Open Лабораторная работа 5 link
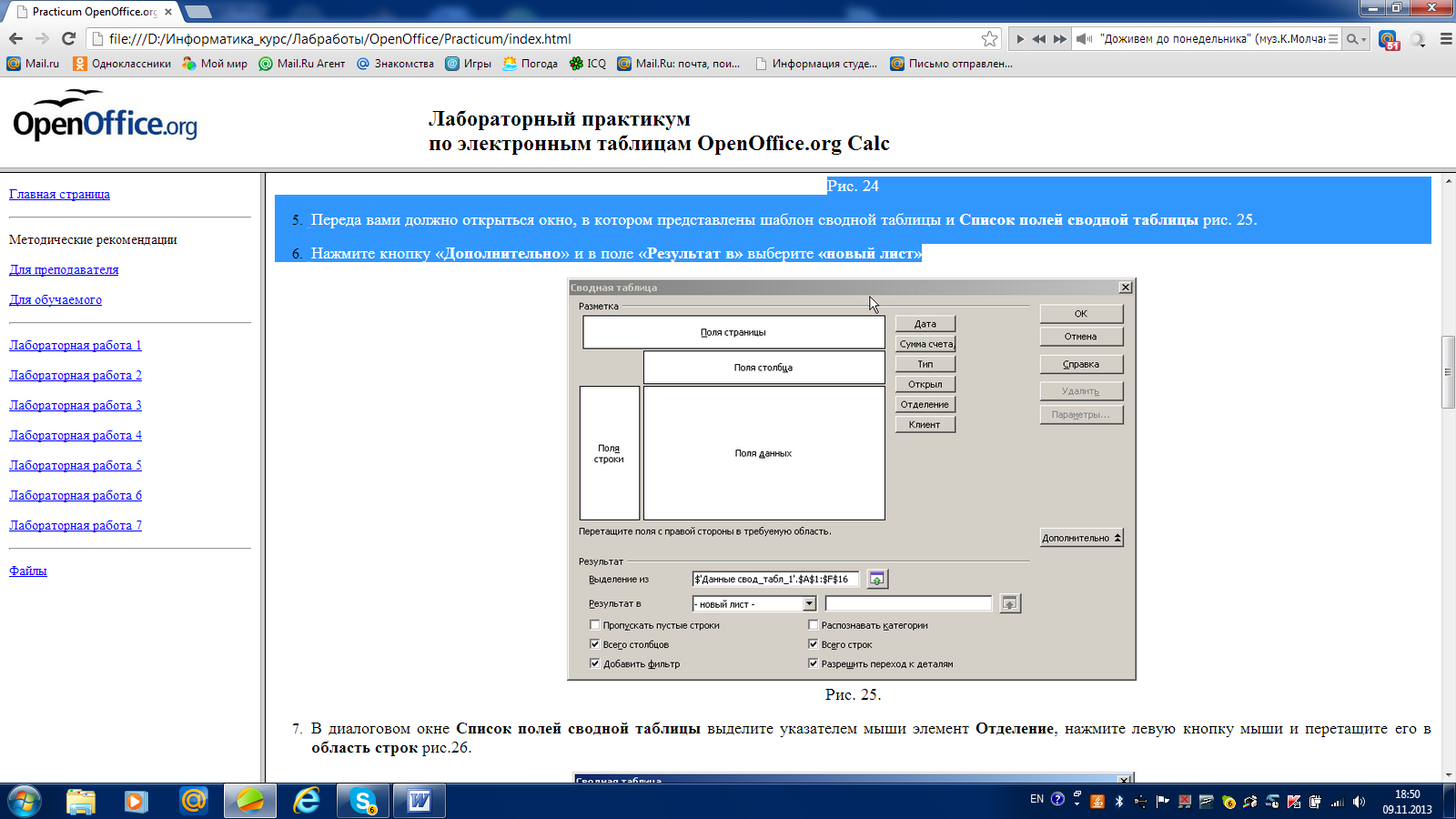Screen dimensions: 1456x819 [x=76, y=465]
